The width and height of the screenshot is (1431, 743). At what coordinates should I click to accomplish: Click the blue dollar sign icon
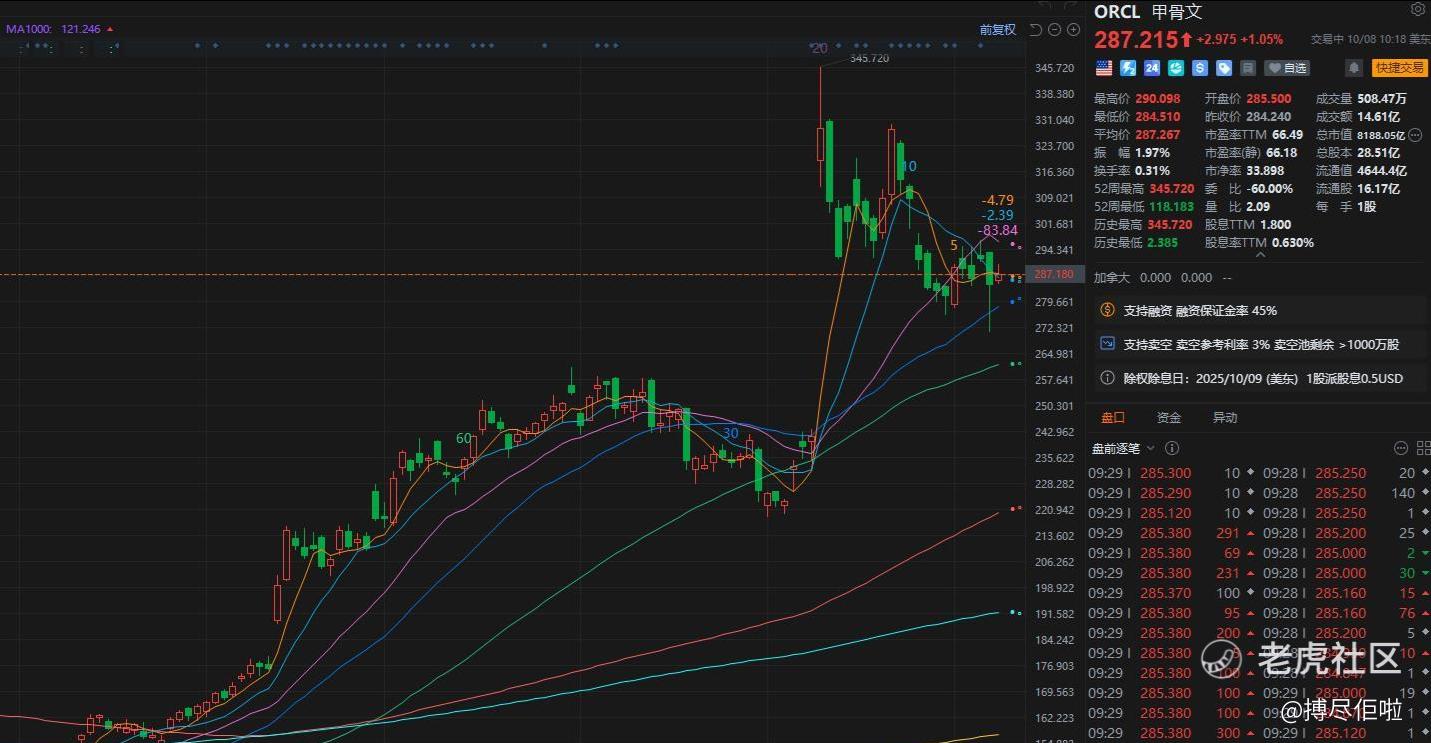(1200, 68)
